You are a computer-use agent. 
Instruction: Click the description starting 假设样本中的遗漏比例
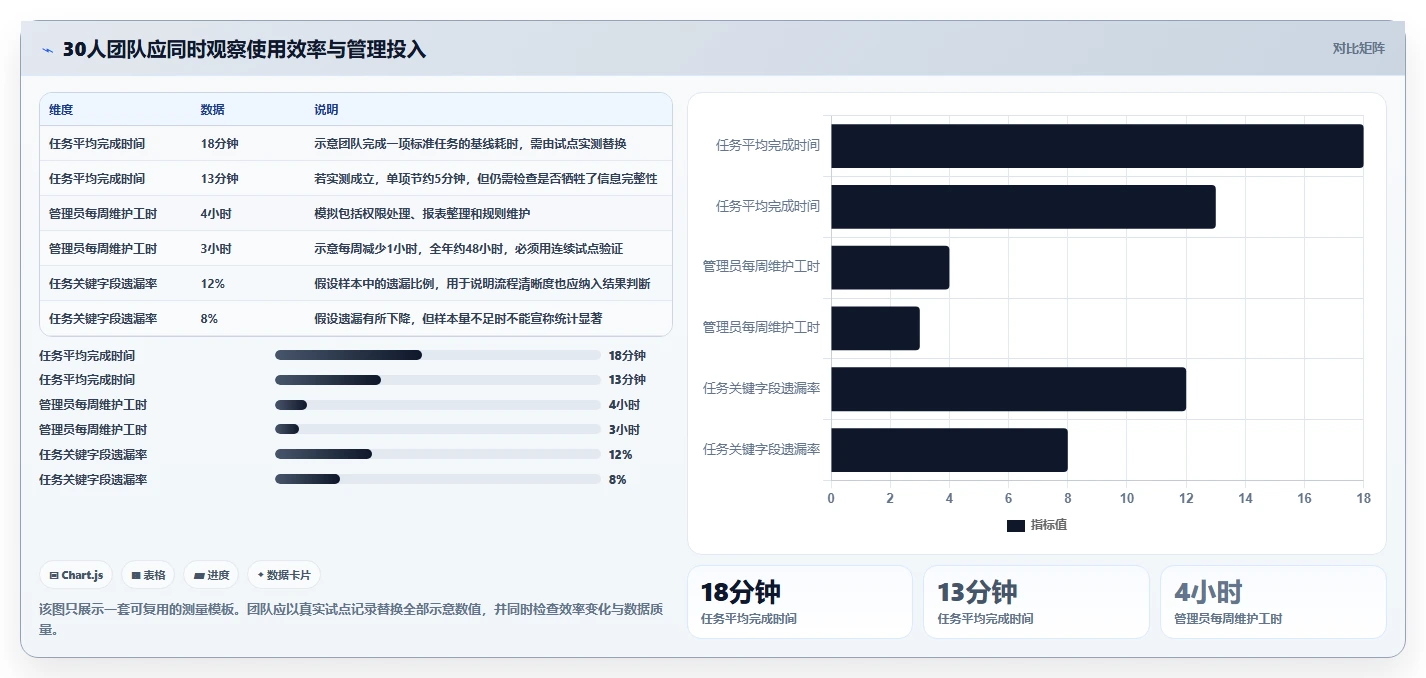(482, 284)
